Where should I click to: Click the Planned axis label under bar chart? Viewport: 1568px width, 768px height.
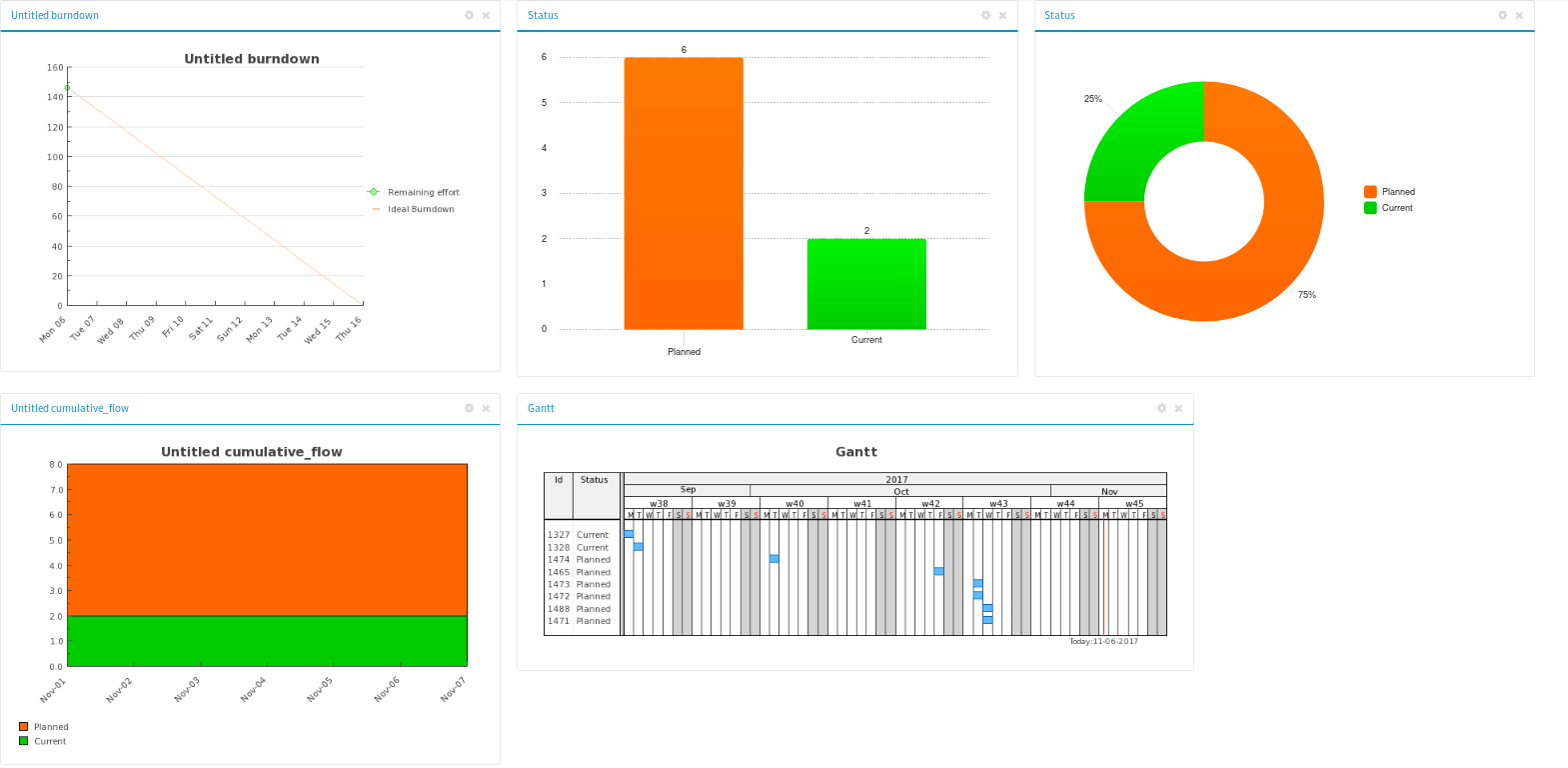point(684,352)
